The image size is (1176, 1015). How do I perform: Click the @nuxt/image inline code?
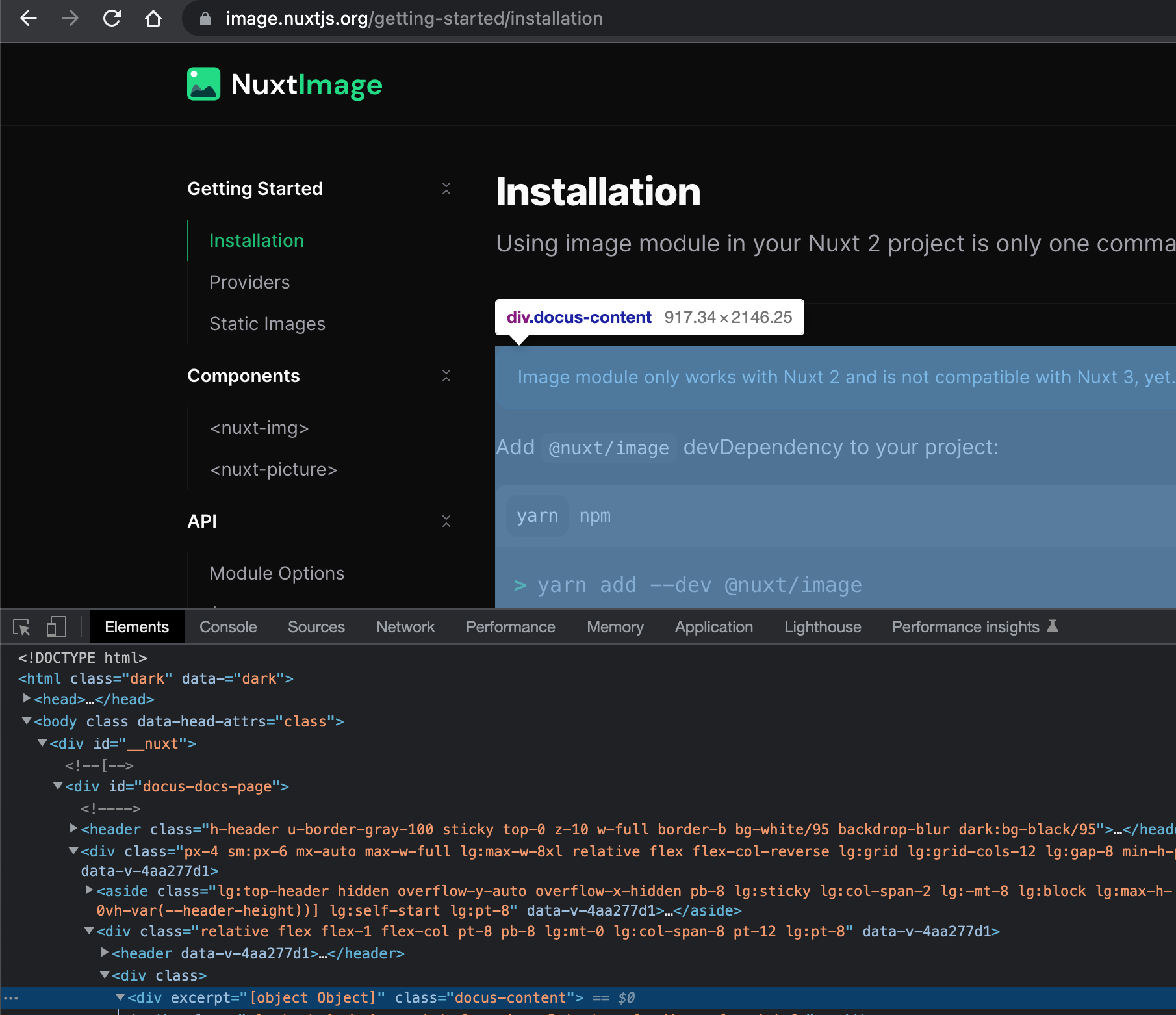pos(609,448)
